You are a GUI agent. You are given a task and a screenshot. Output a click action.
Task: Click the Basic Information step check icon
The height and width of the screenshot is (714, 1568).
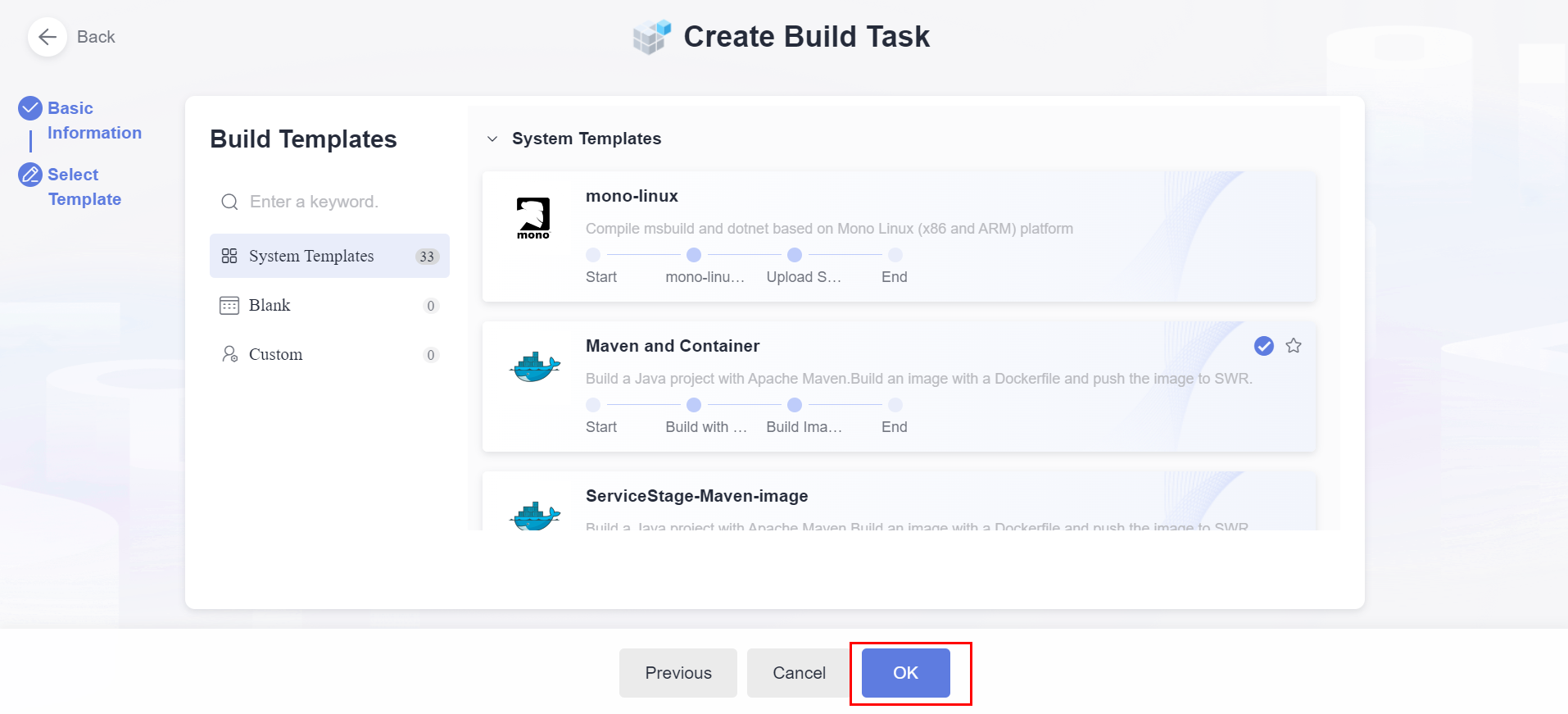point(30,108)
